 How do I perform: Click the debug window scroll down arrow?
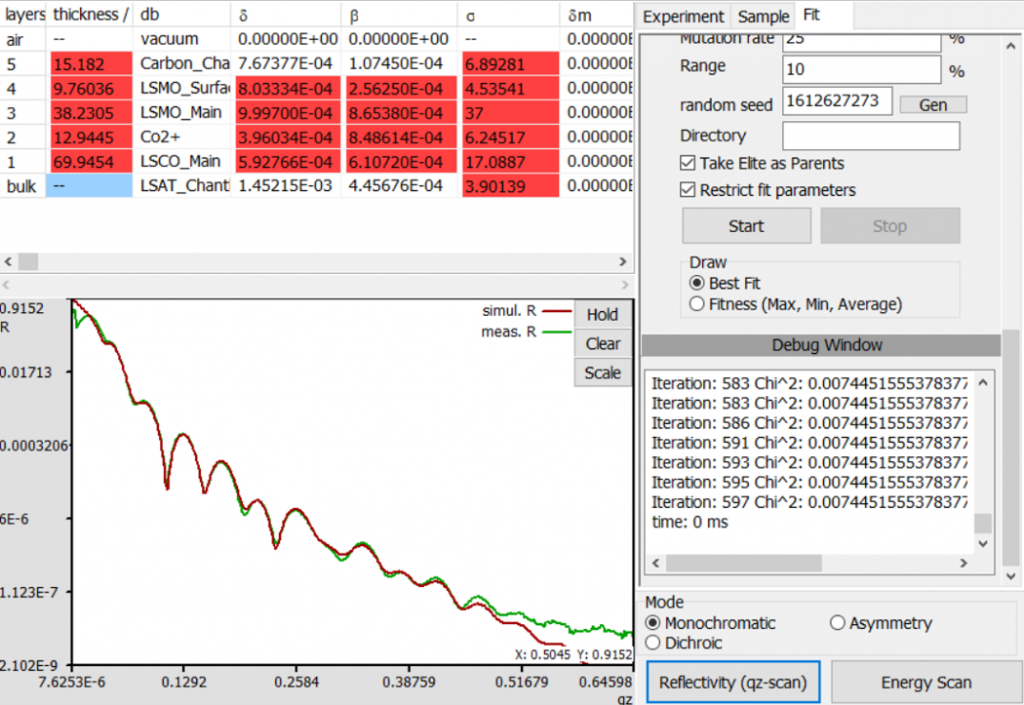click(x=984, y=543)
